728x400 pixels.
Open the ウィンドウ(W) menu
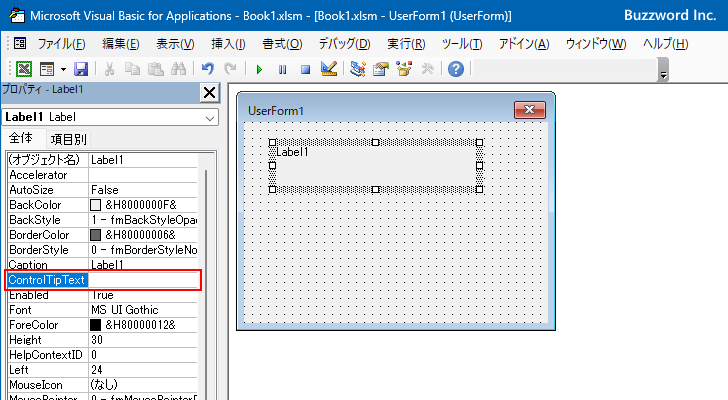pos(596,44)
